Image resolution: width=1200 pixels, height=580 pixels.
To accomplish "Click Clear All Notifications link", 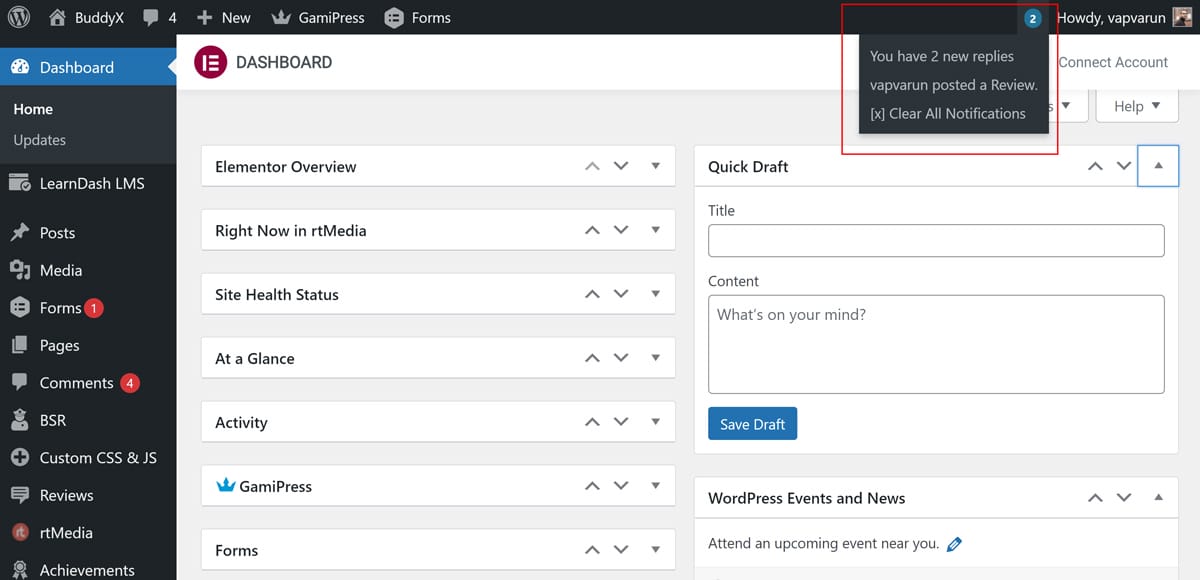I will pyautogui.click(x=947, y=113).
